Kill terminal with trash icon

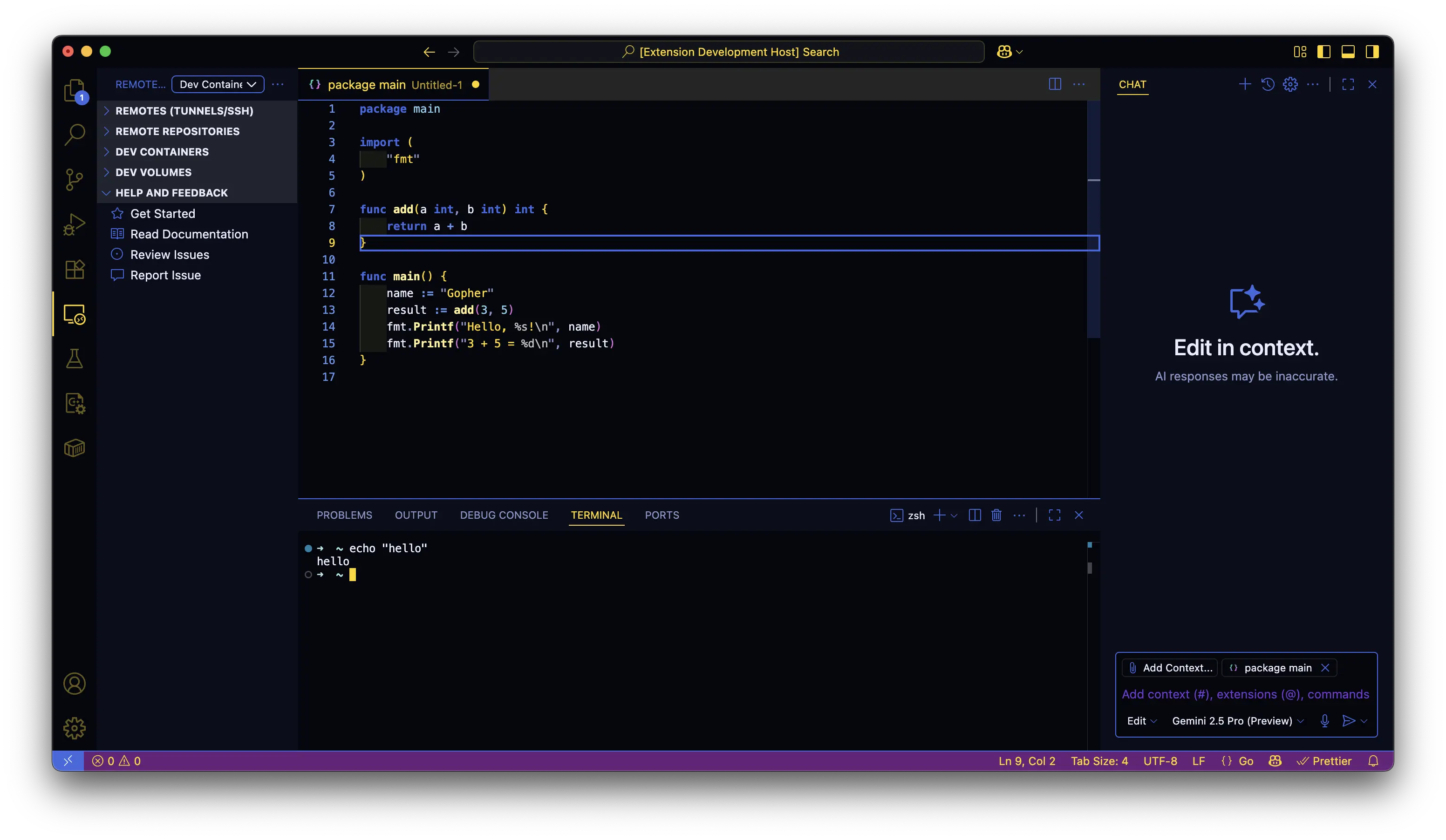pyautogui.click(x=996, y=515)
